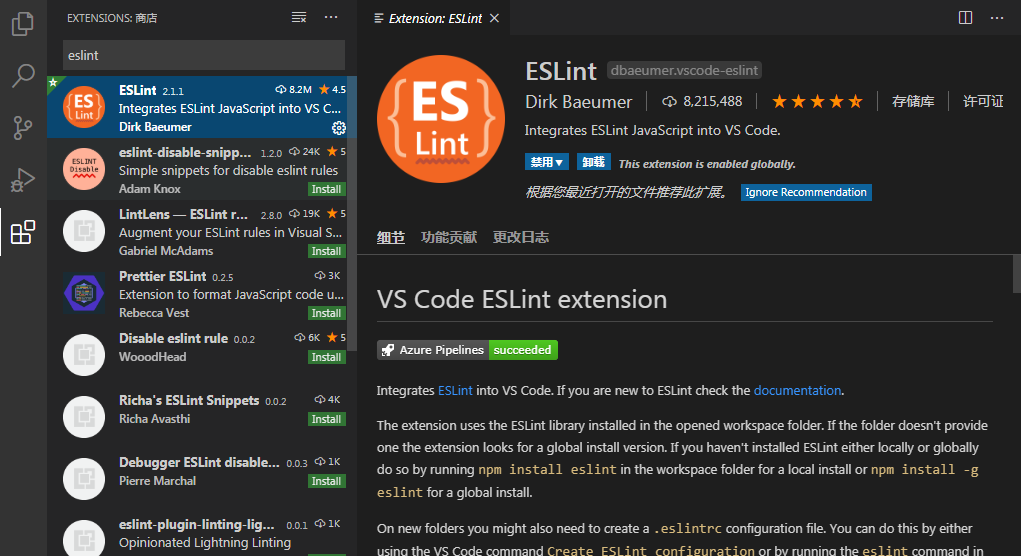Screen dimensions: 1021x556
Task: Select Disable eslint rule list entry
Action: point(202,355)
